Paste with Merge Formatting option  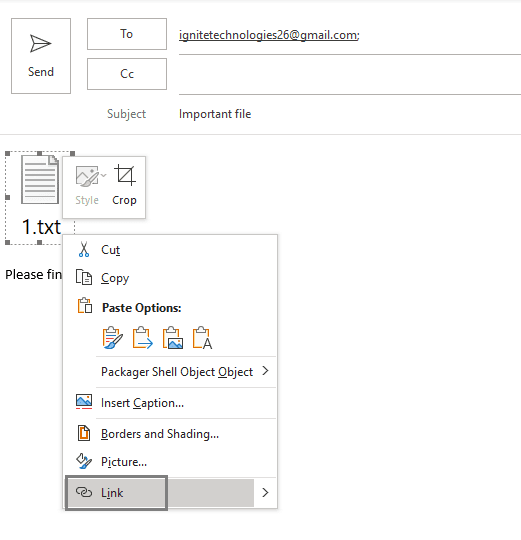click(x=143, y=338)
